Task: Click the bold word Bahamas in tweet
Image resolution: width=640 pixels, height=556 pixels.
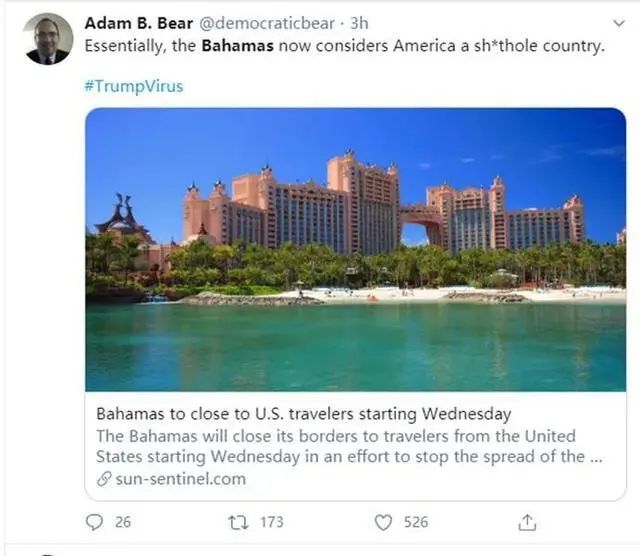Action: (x=237, y=46)
